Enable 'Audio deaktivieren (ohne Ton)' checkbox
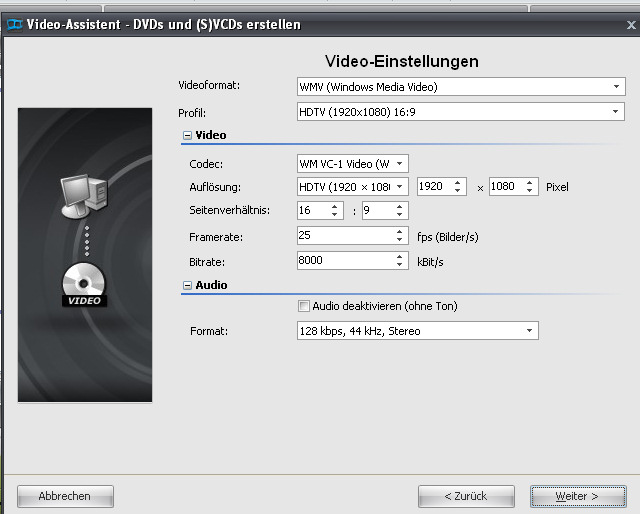Image resolution: width=640 pixels, height=514 pixels. pos(304,306)
